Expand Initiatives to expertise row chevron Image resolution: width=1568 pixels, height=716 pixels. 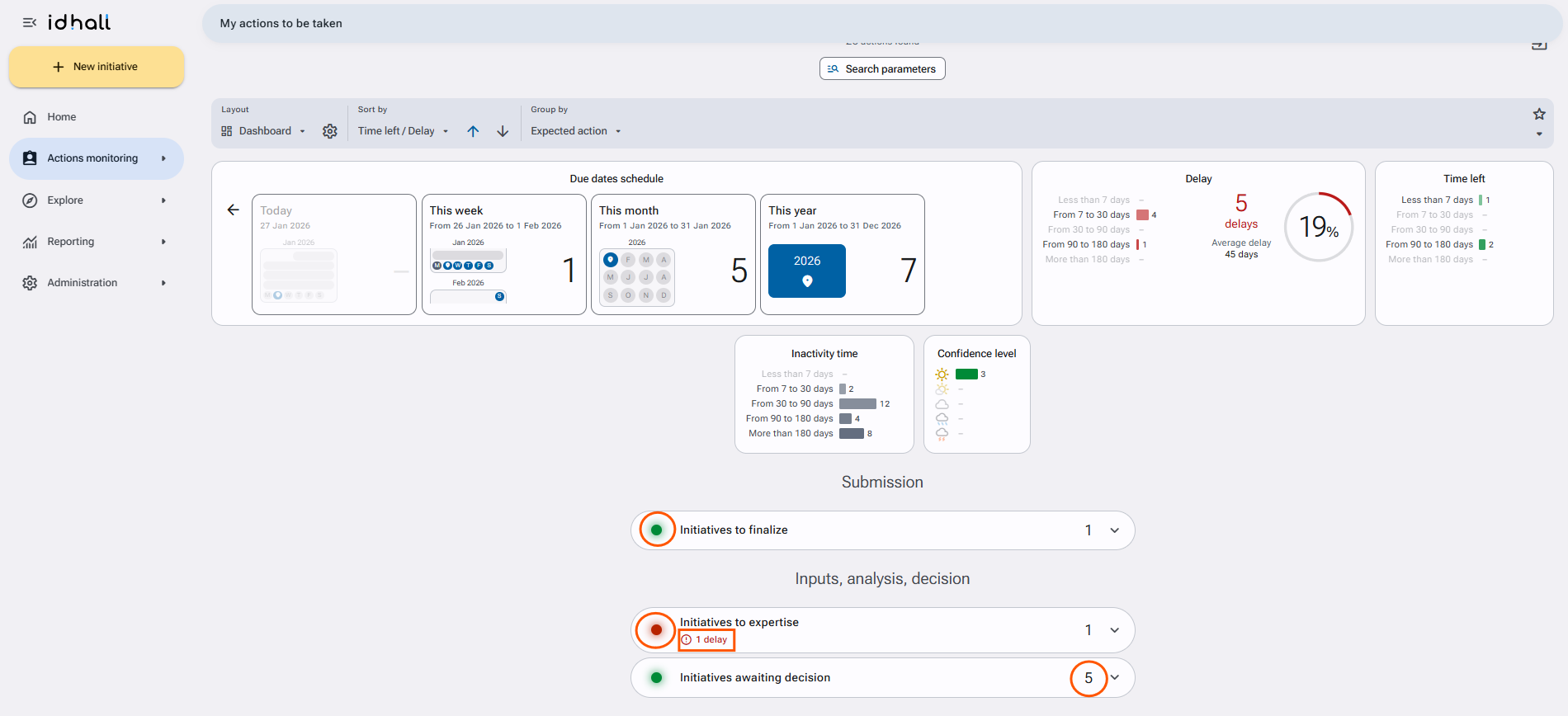(x=1115, y=630)
